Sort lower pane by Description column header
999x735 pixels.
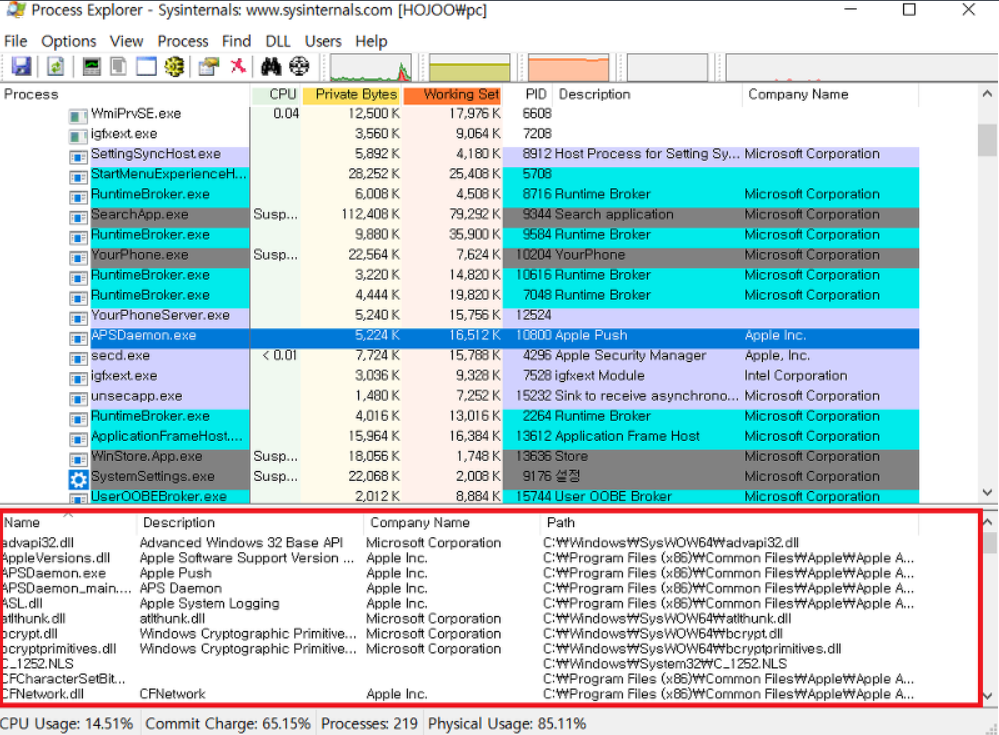tap(250, 522)
